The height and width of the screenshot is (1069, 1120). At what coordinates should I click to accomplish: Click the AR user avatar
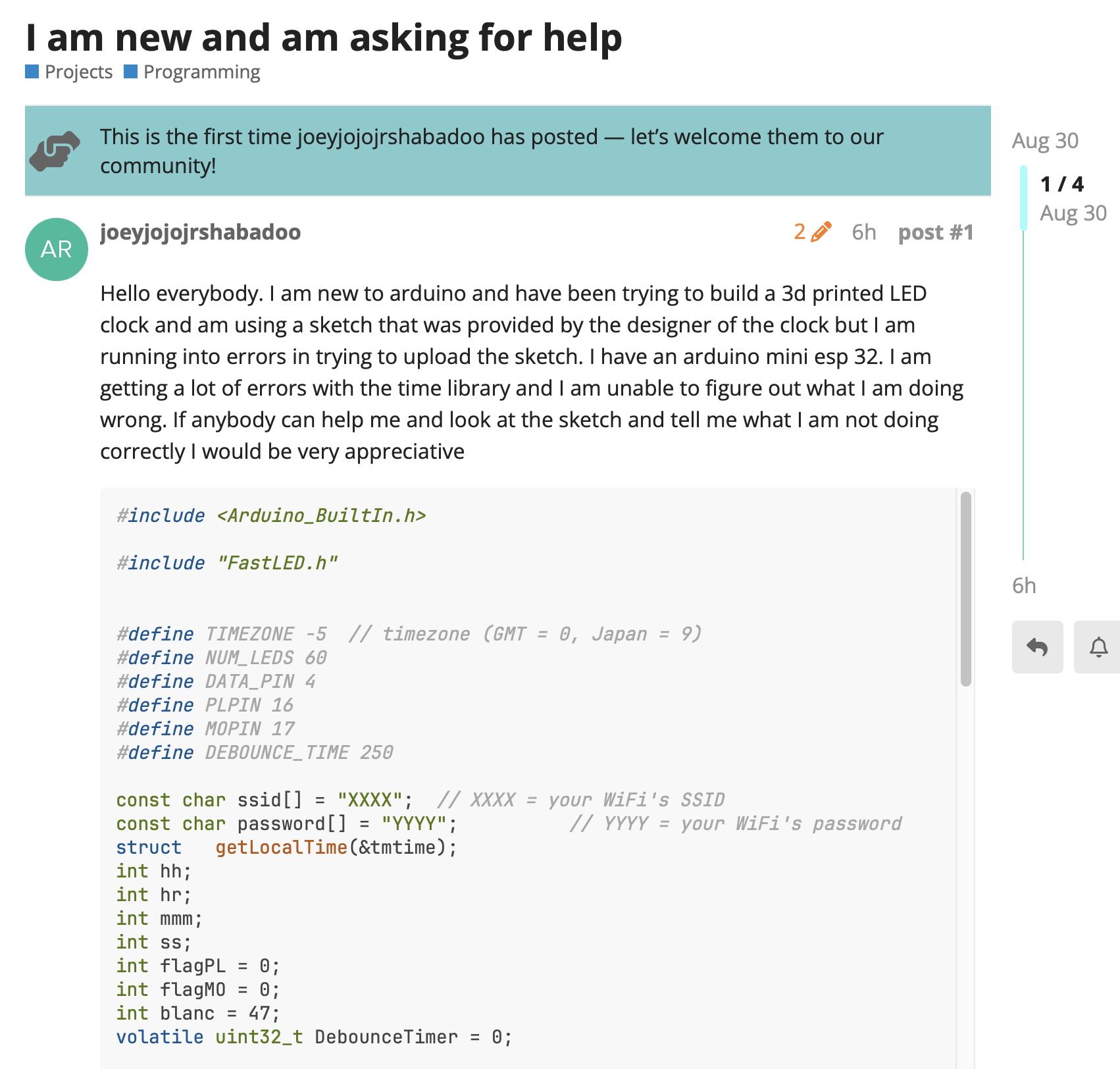57,249
